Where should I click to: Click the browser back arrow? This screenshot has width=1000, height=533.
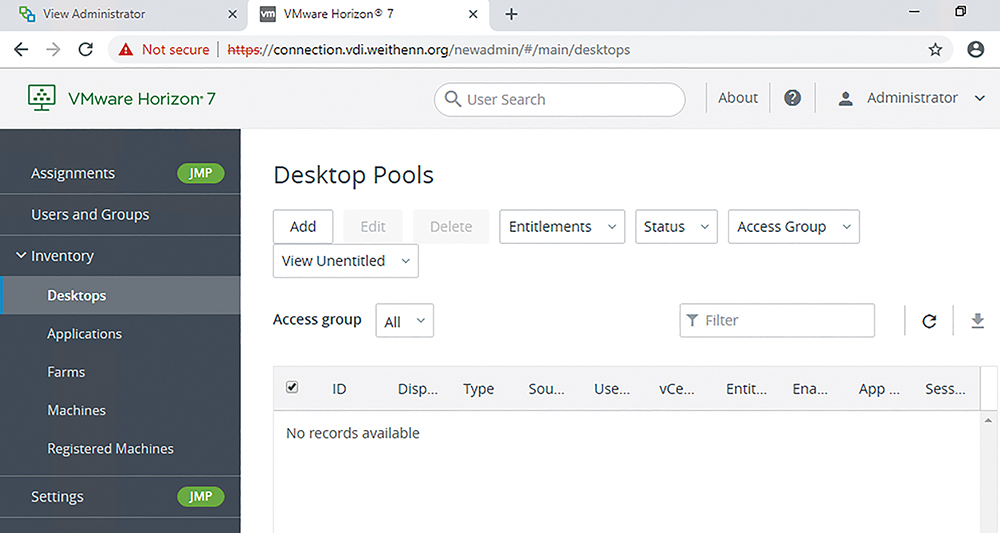coord(21,50)
